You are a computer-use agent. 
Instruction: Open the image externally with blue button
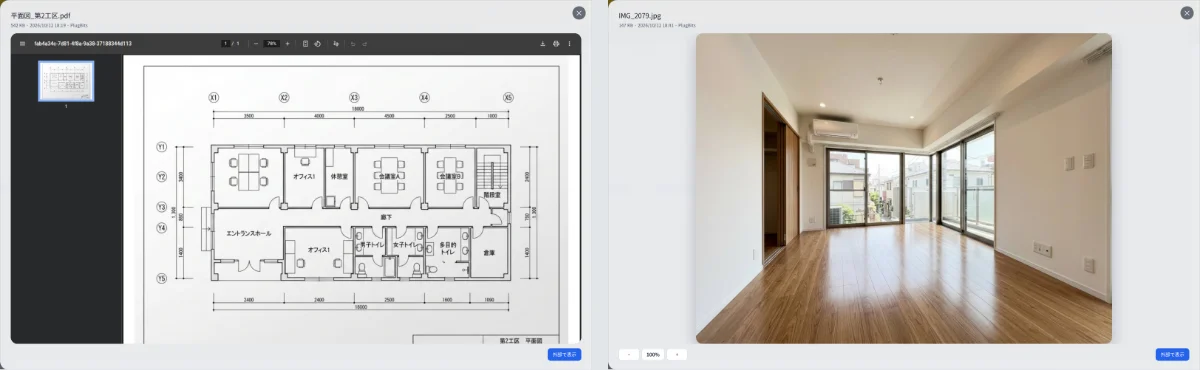(x=1172, y=354)
